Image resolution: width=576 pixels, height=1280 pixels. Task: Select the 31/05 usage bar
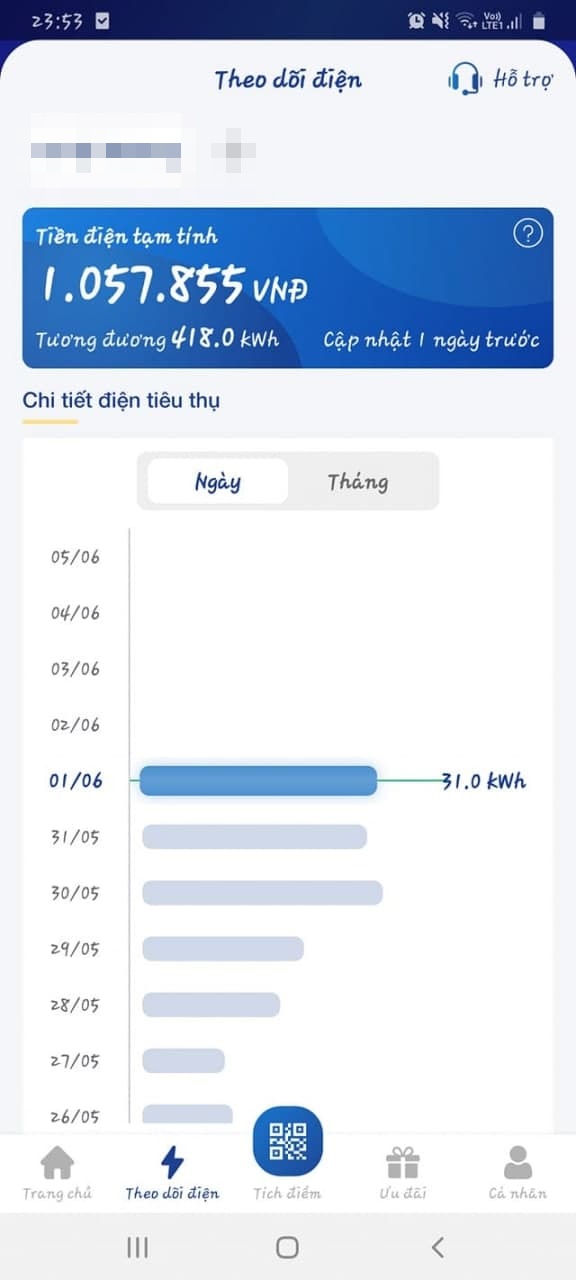[254, 837]
